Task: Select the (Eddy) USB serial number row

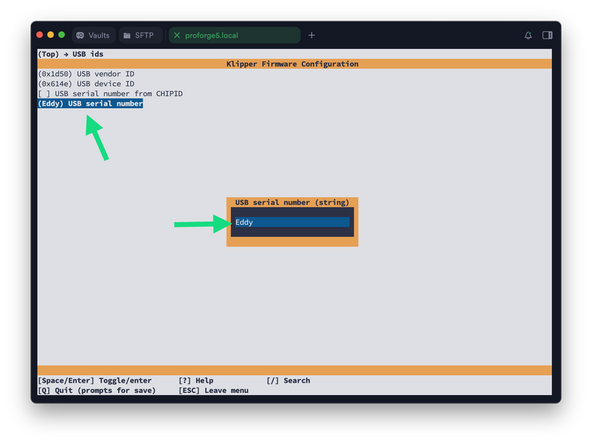Action: 90,103
